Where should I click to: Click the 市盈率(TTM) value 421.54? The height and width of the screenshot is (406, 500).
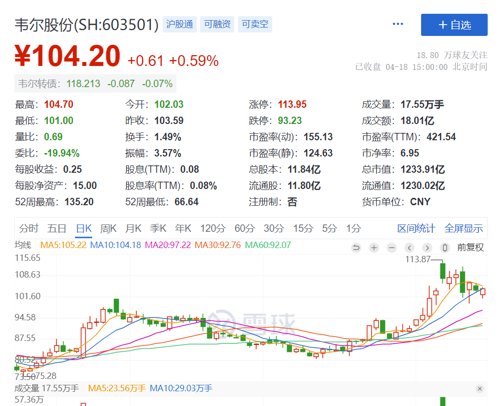(x=441, y=137)
